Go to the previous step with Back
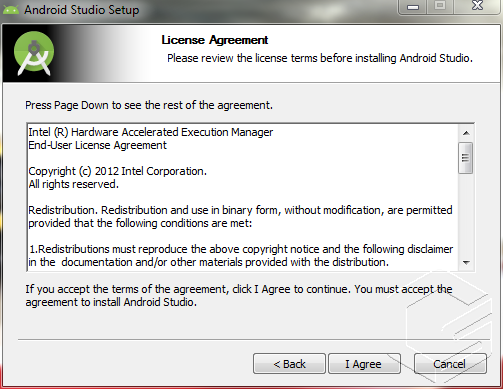Viewport: 503px width, 389px height. 289,364
